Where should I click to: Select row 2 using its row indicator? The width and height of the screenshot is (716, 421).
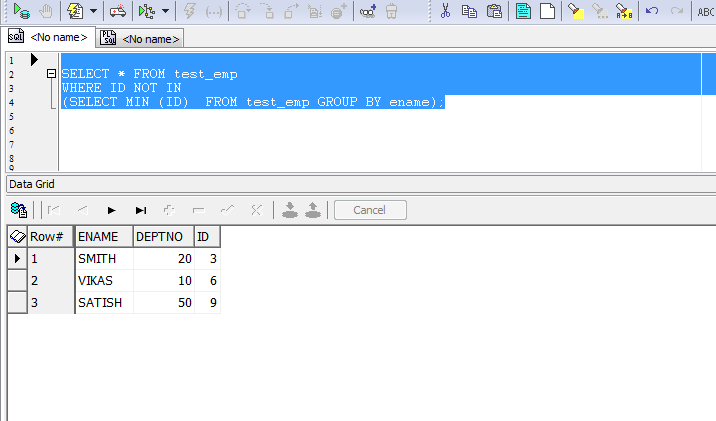point(16,281)
